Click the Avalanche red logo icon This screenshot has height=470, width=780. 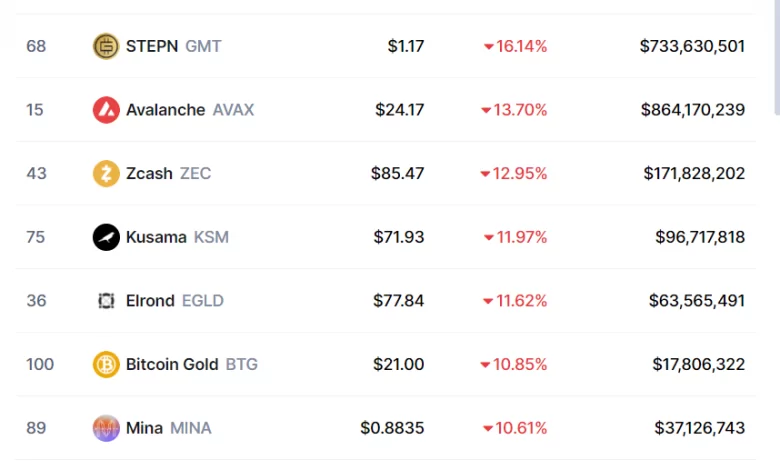(x=106, y=110)
